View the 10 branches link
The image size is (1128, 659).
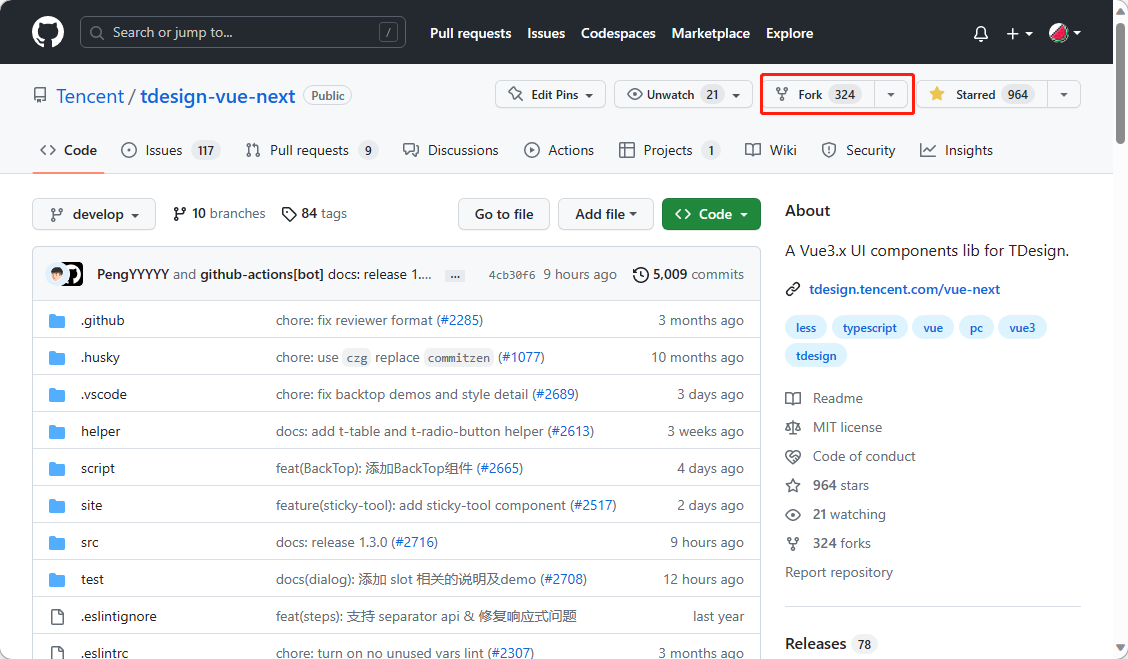coord(219,214)
